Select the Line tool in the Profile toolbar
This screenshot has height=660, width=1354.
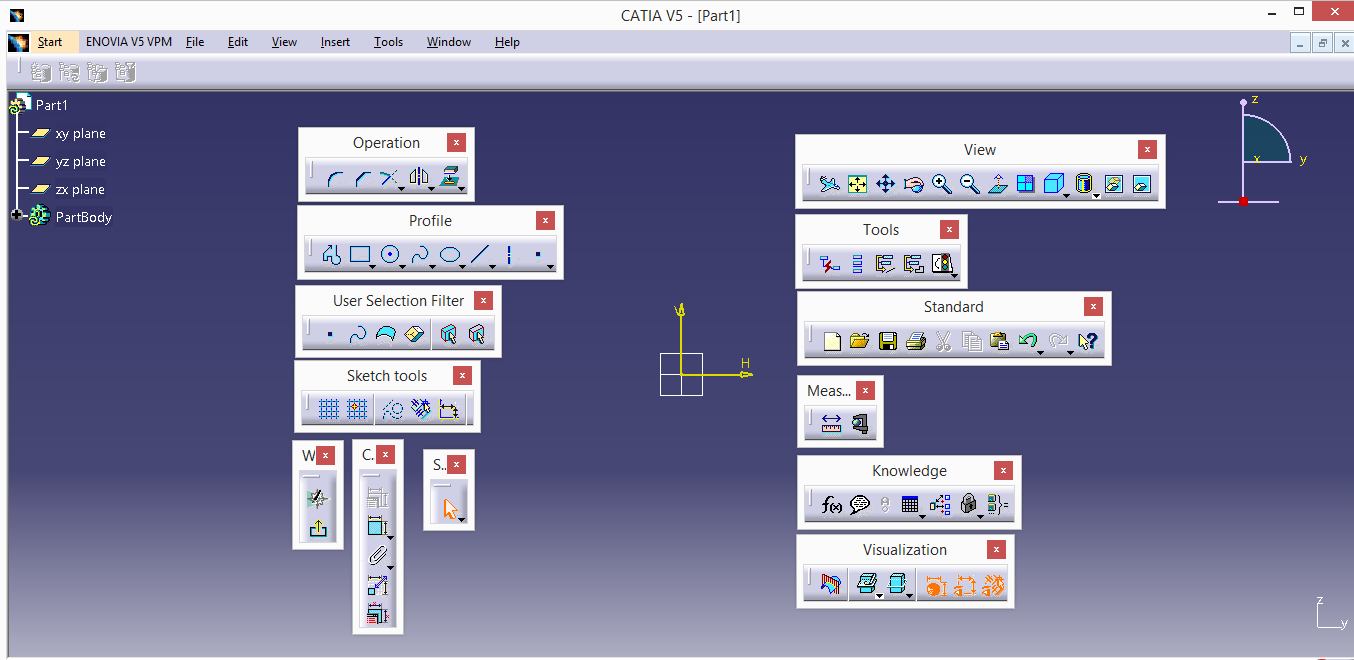point(479,253)
